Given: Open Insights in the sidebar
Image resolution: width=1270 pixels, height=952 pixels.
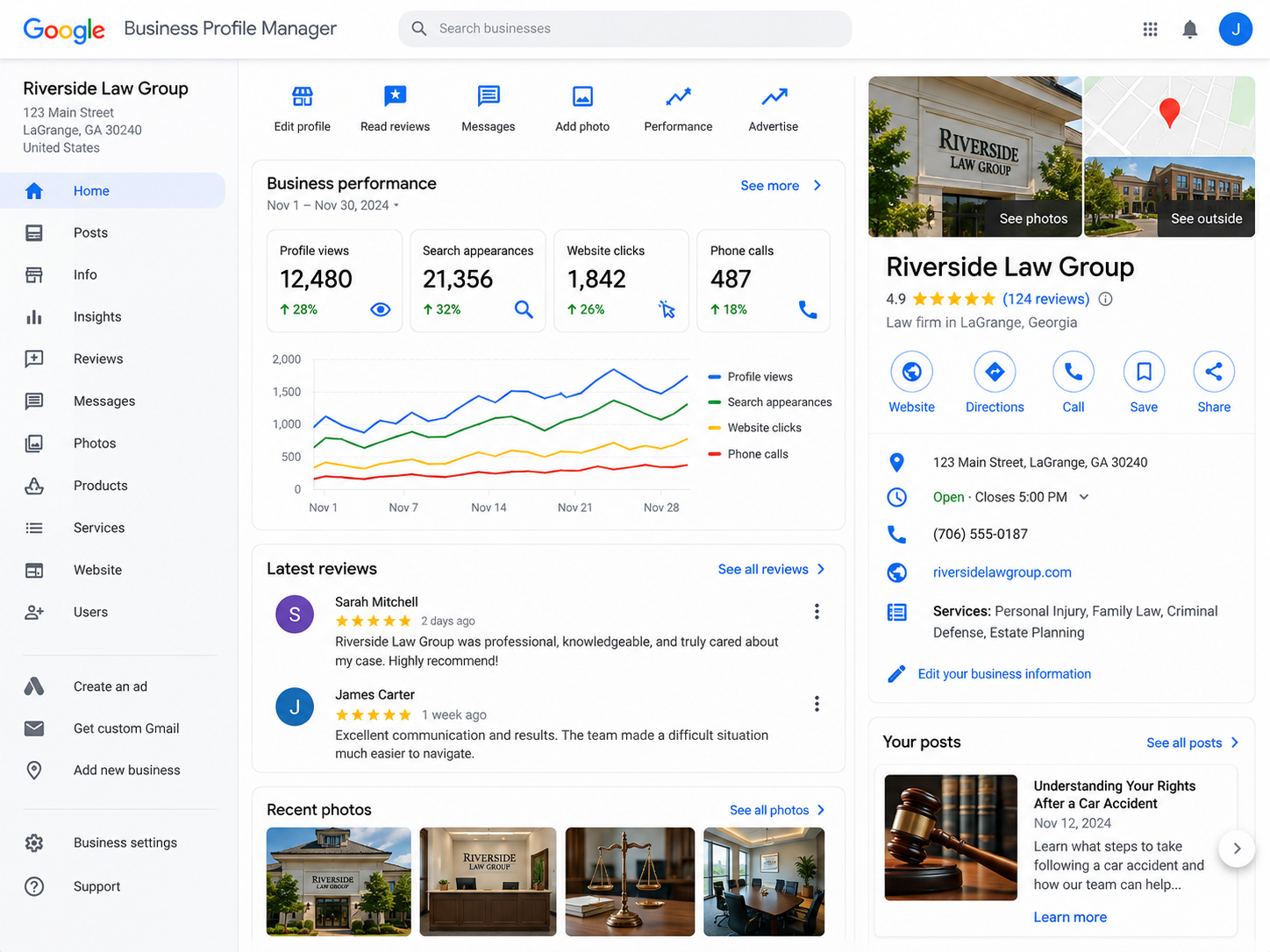Looking at the screenshot, I should pos(113,316).
